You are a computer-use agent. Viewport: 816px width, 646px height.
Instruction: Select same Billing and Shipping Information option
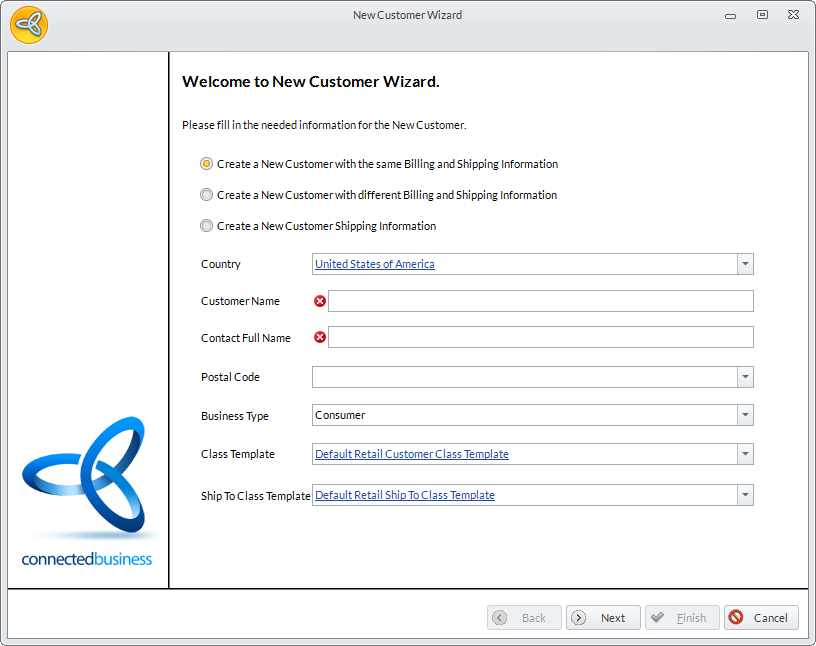click(x=207, y=164)
